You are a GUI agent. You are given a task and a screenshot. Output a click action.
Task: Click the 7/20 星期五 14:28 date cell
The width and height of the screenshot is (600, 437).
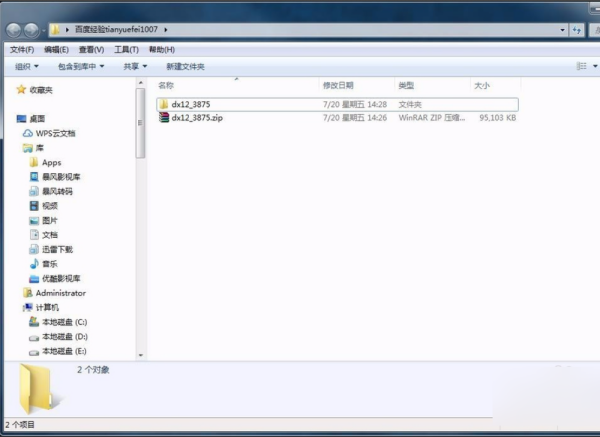[x=355, y=104]
